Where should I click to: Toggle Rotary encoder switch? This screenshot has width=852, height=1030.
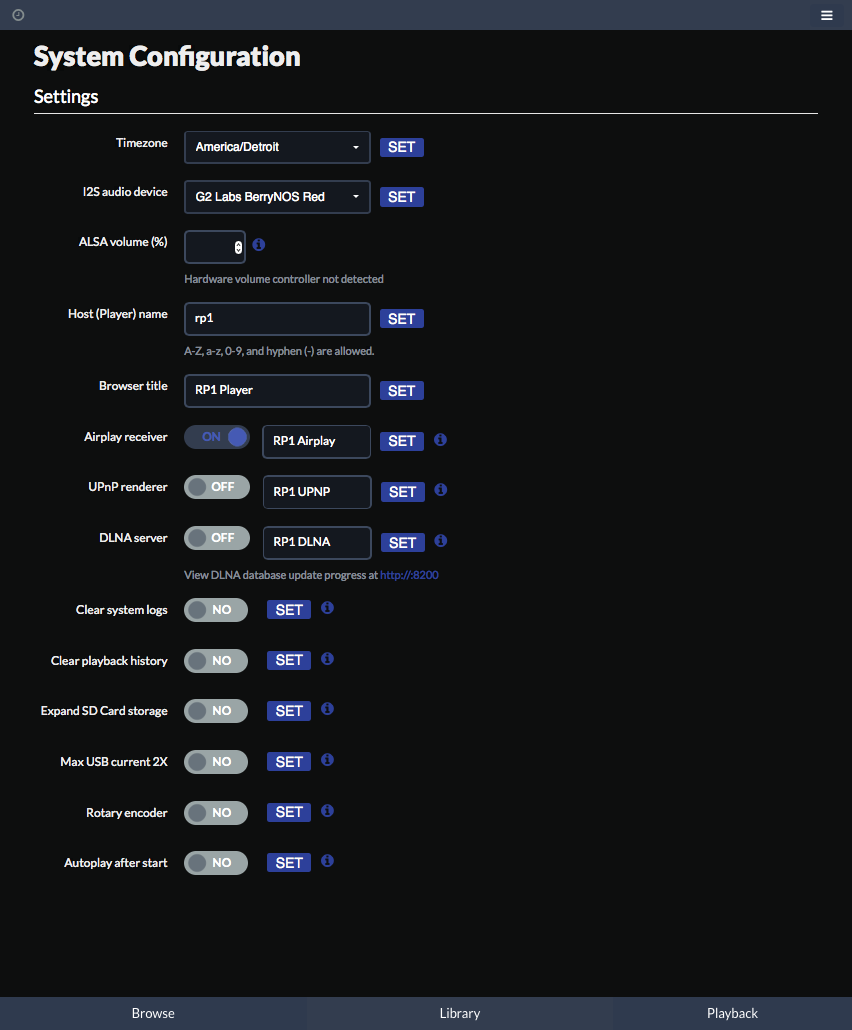216,813
